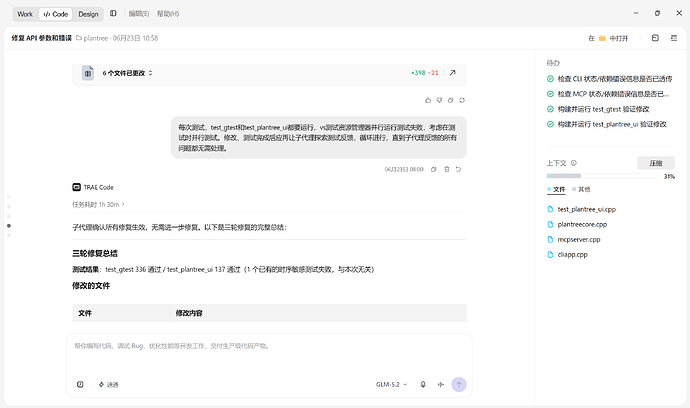
Task: Switch to the Design mode tab
Action: (x=88, y=14)
